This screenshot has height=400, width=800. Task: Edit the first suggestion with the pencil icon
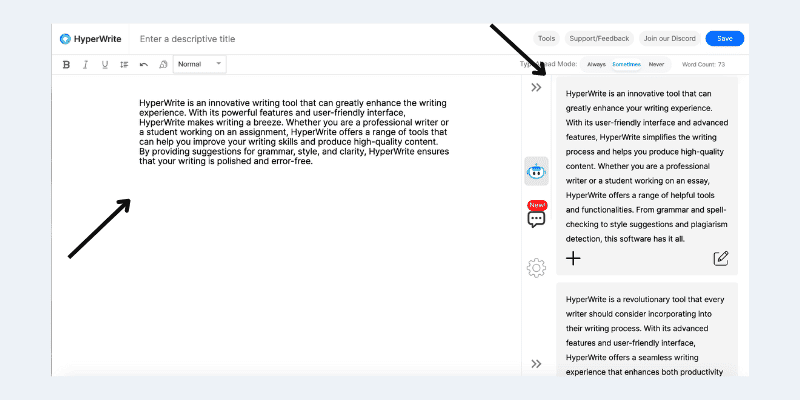(720, 258)
